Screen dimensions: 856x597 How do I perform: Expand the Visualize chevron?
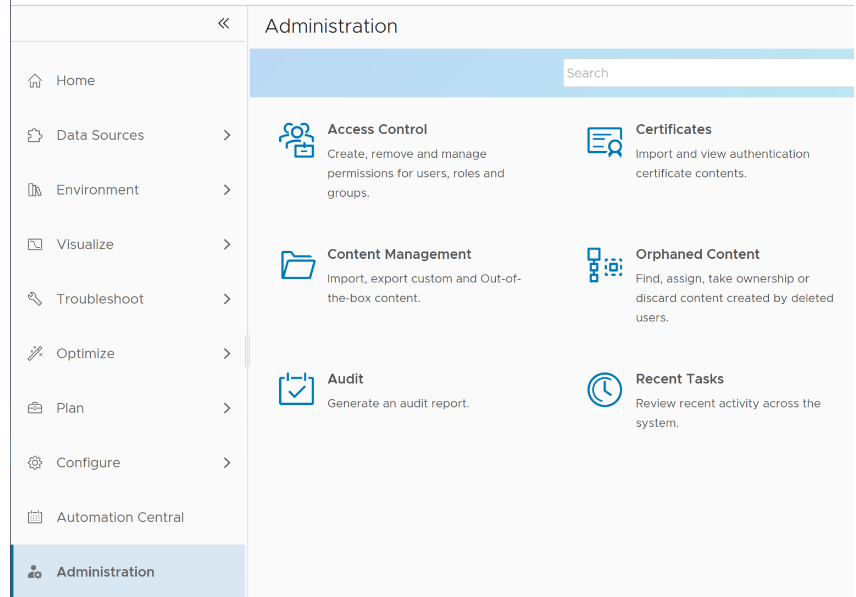click(227, 244)
